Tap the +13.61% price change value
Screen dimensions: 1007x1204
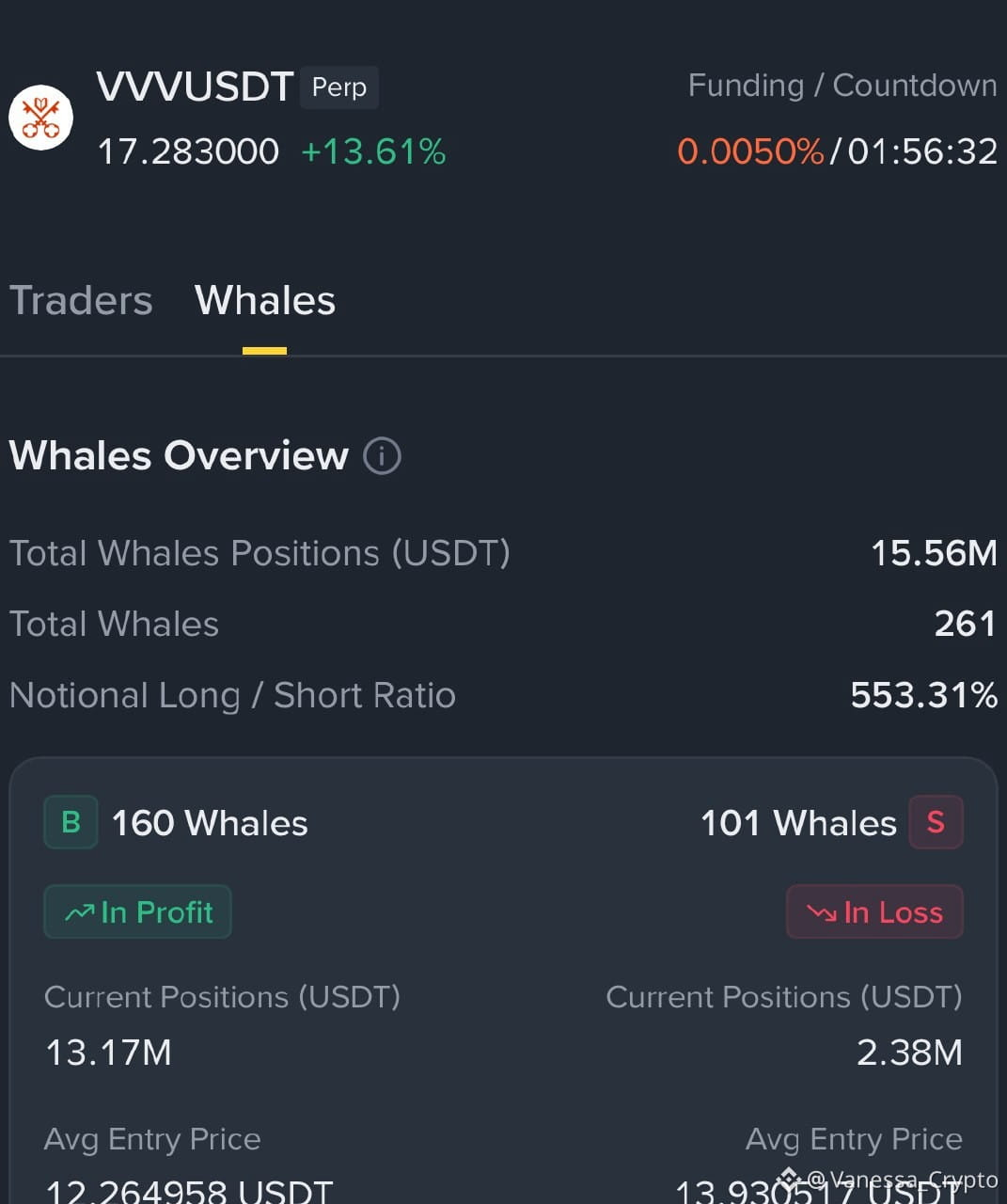[x=373, y=151]
